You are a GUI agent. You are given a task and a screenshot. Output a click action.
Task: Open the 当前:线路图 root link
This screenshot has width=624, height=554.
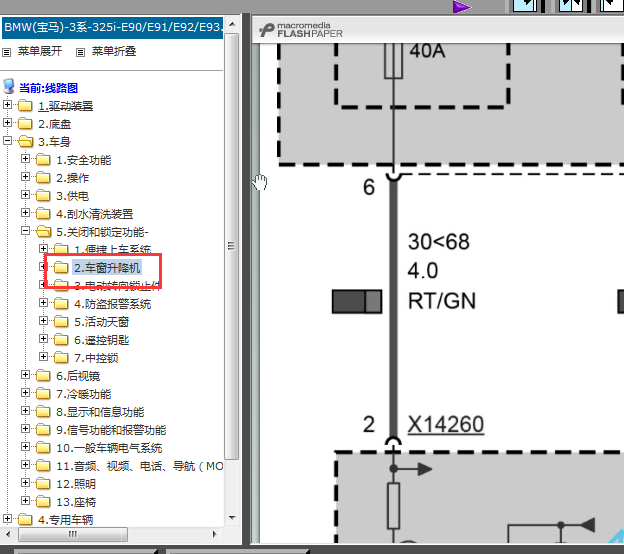pos(49,88)
